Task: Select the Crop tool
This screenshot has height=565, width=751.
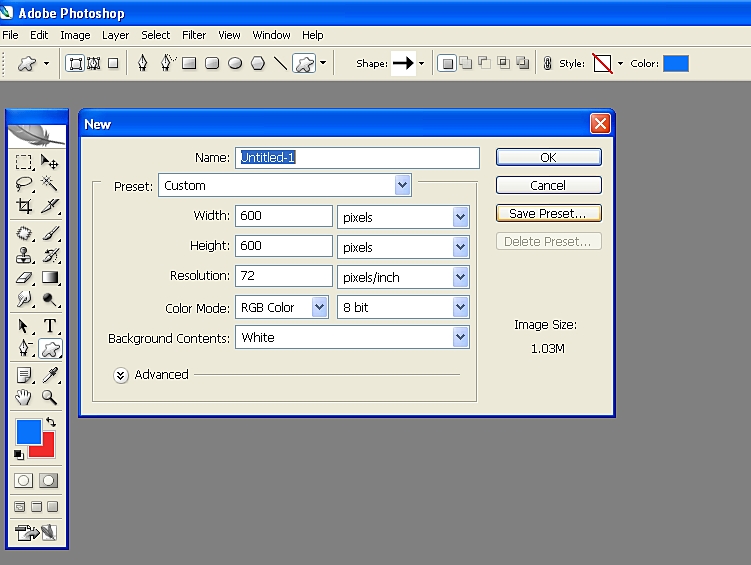Action: [x=24, y=206]
